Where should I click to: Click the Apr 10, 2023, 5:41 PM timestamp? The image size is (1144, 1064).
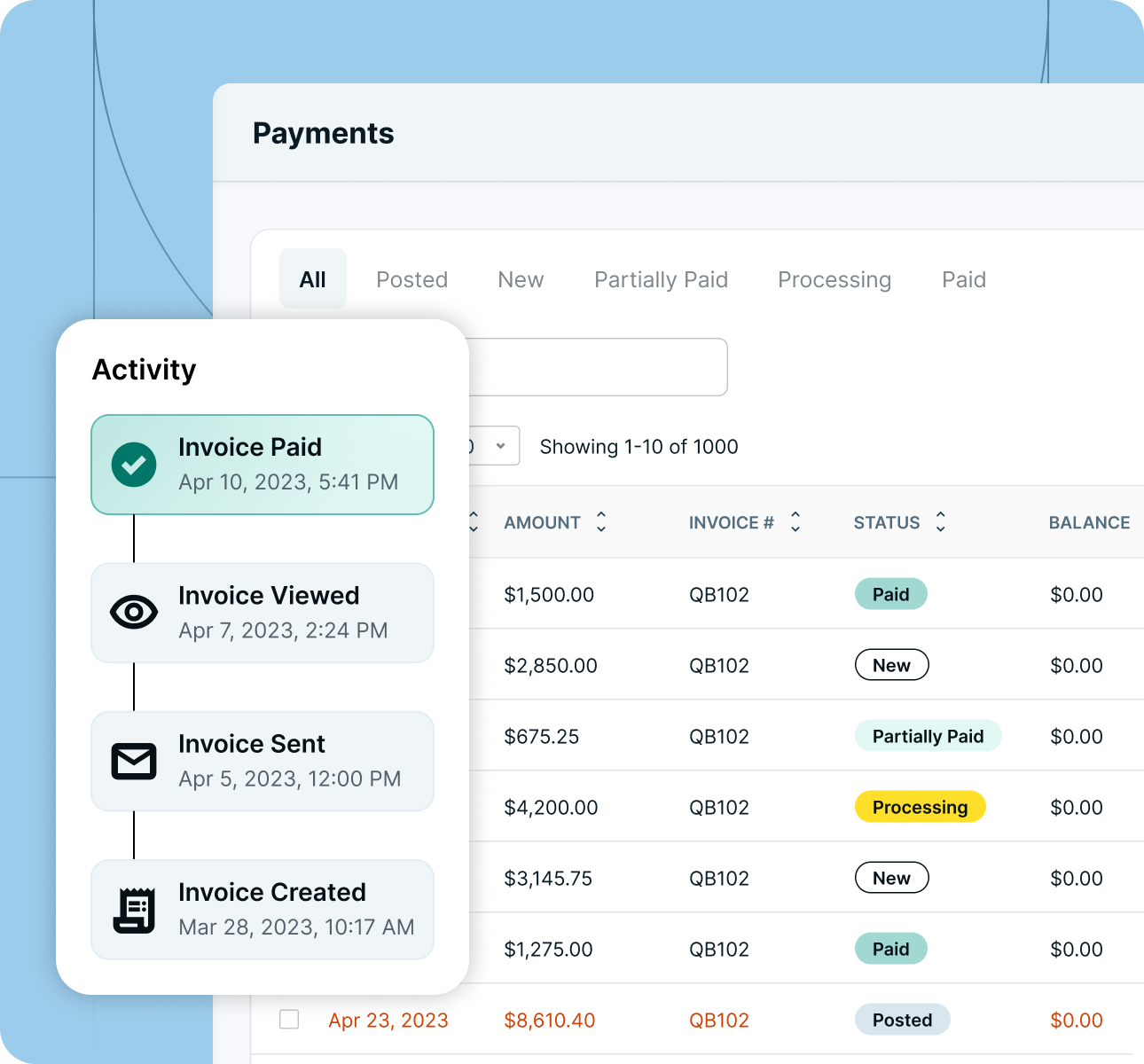tap(288, 482)
